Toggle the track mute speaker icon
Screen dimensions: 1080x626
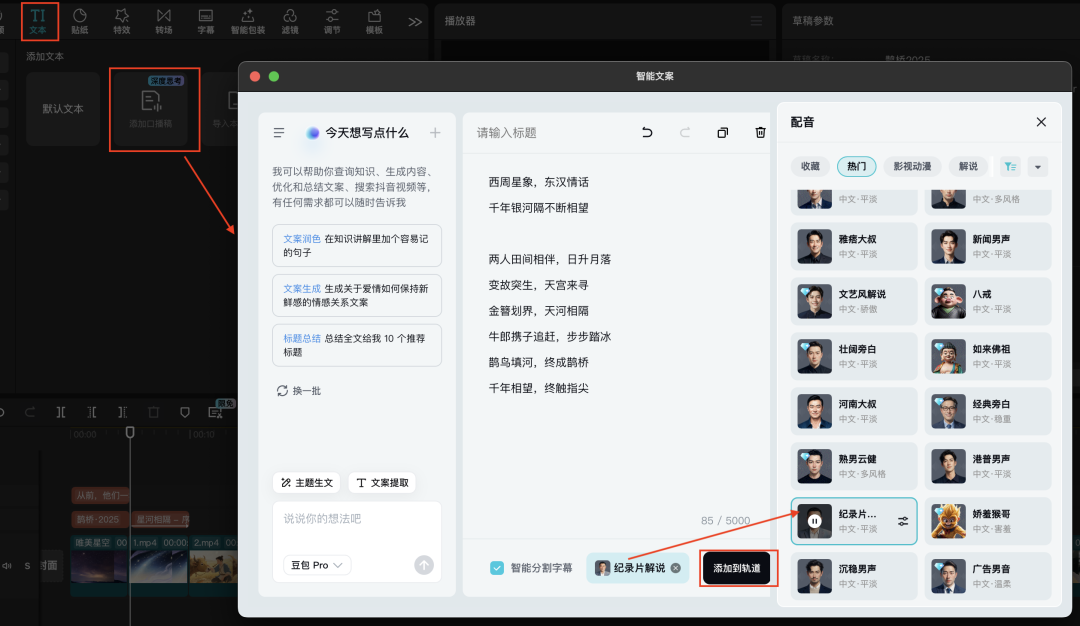point(8,566)
